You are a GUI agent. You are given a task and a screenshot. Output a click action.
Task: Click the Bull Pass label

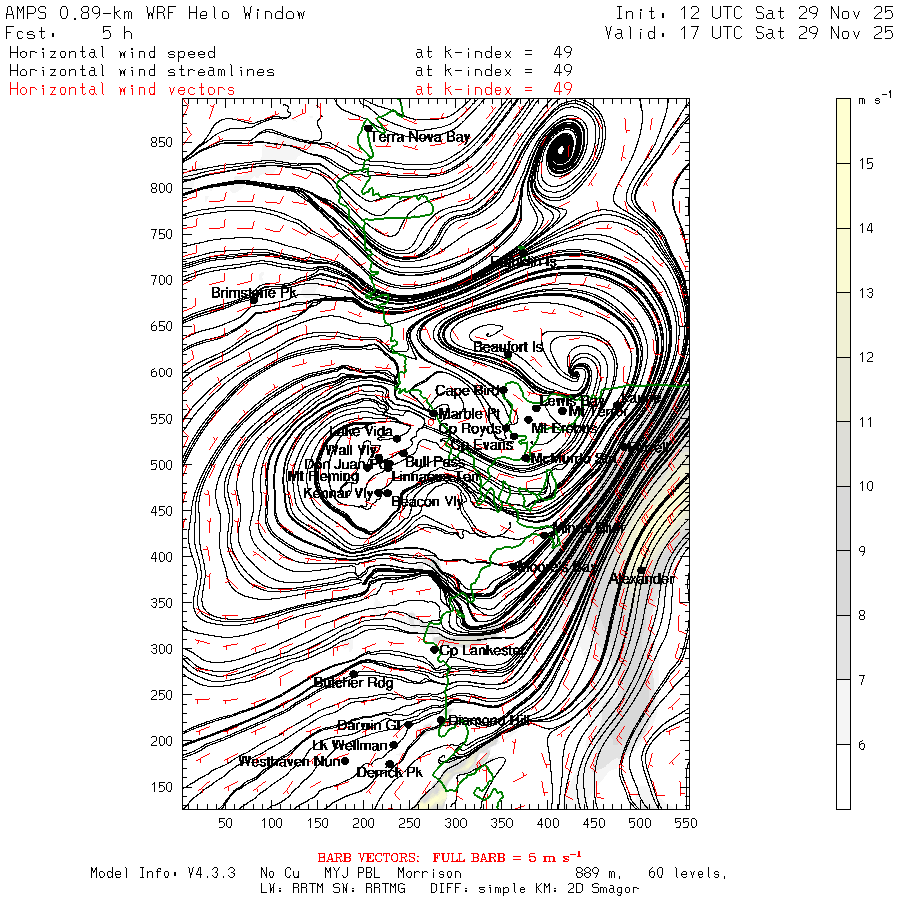(x=434, y=461)
